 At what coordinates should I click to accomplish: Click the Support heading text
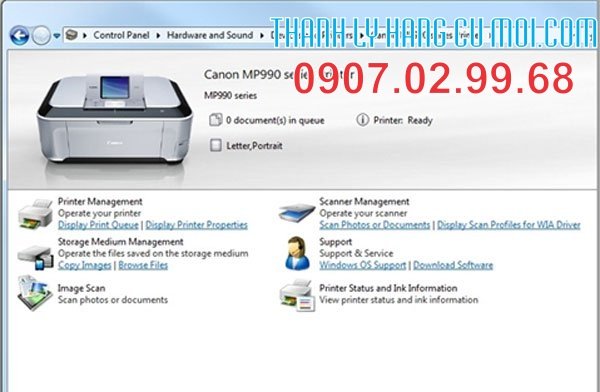pyautogui.click(x=336, y=242)
